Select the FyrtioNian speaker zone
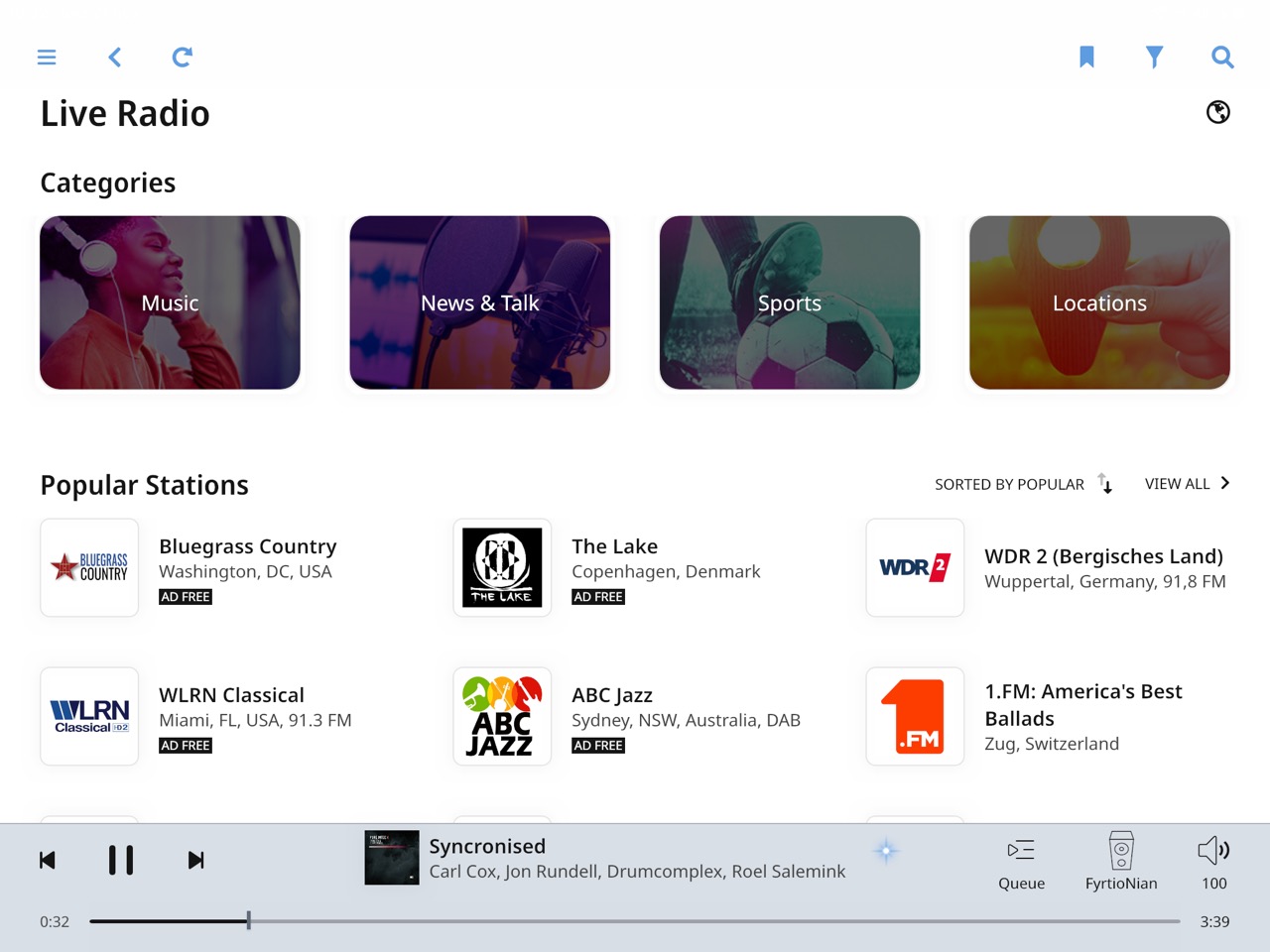 pos(1121,861)
